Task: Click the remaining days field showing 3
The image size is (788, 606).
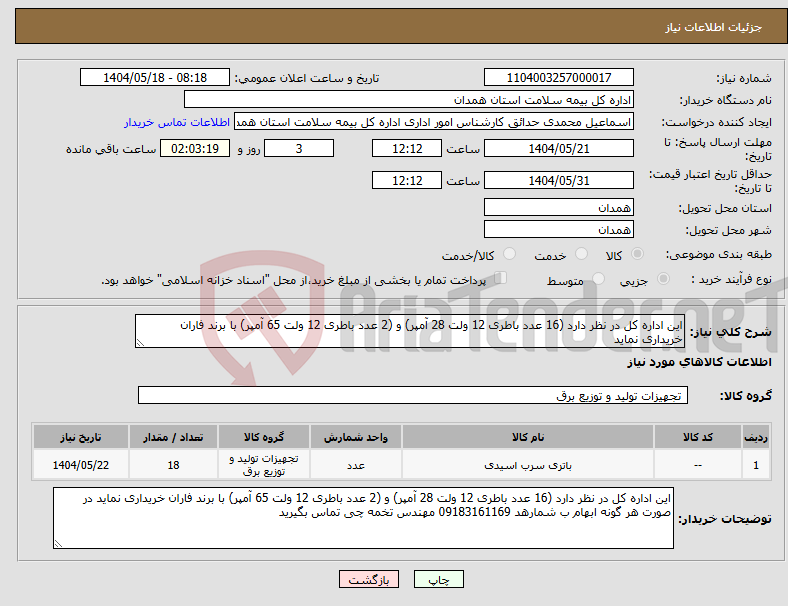Action: tap(299, 148)
